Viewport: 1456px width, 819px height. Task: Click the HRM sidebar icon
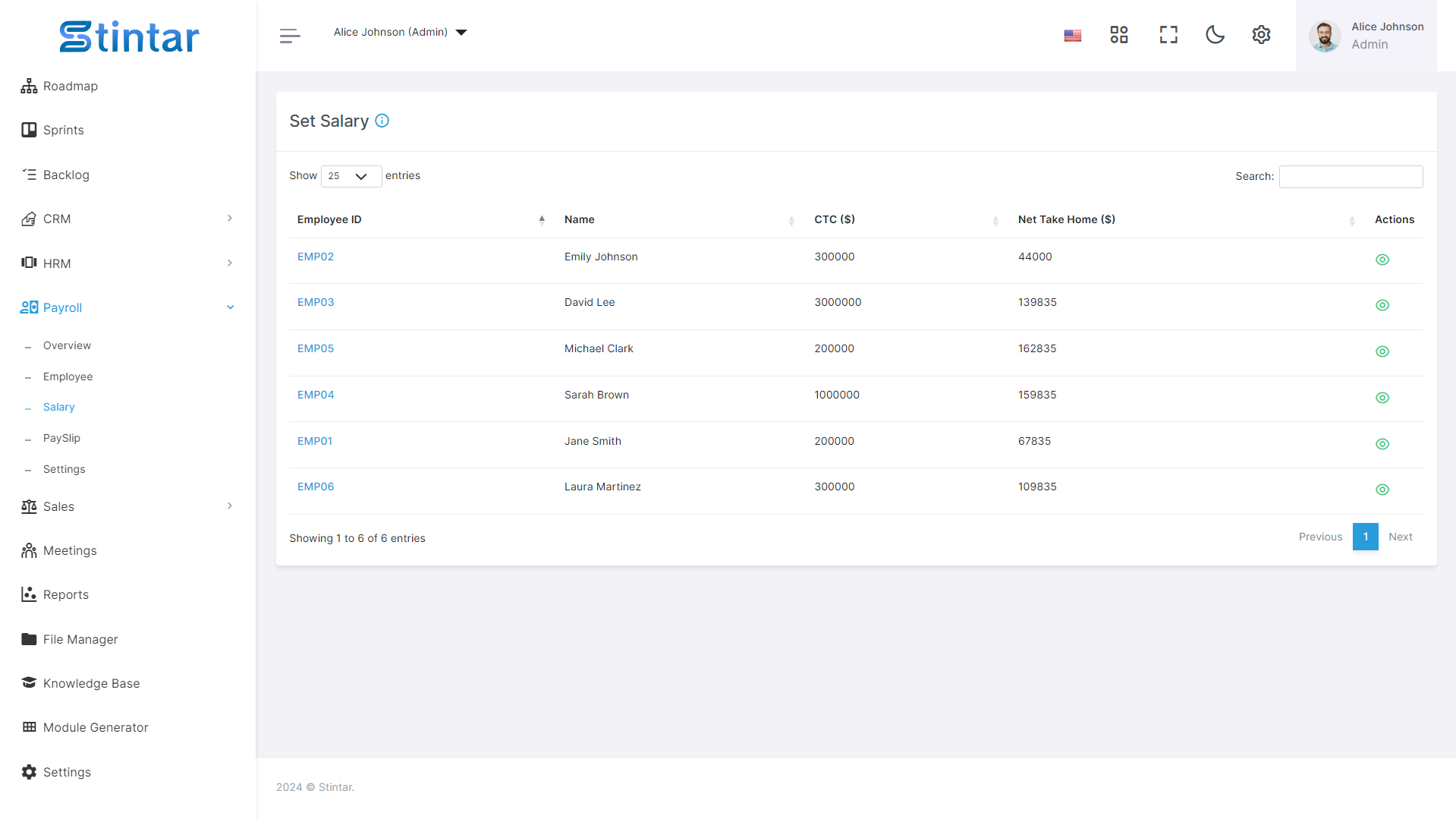[29, 263]
